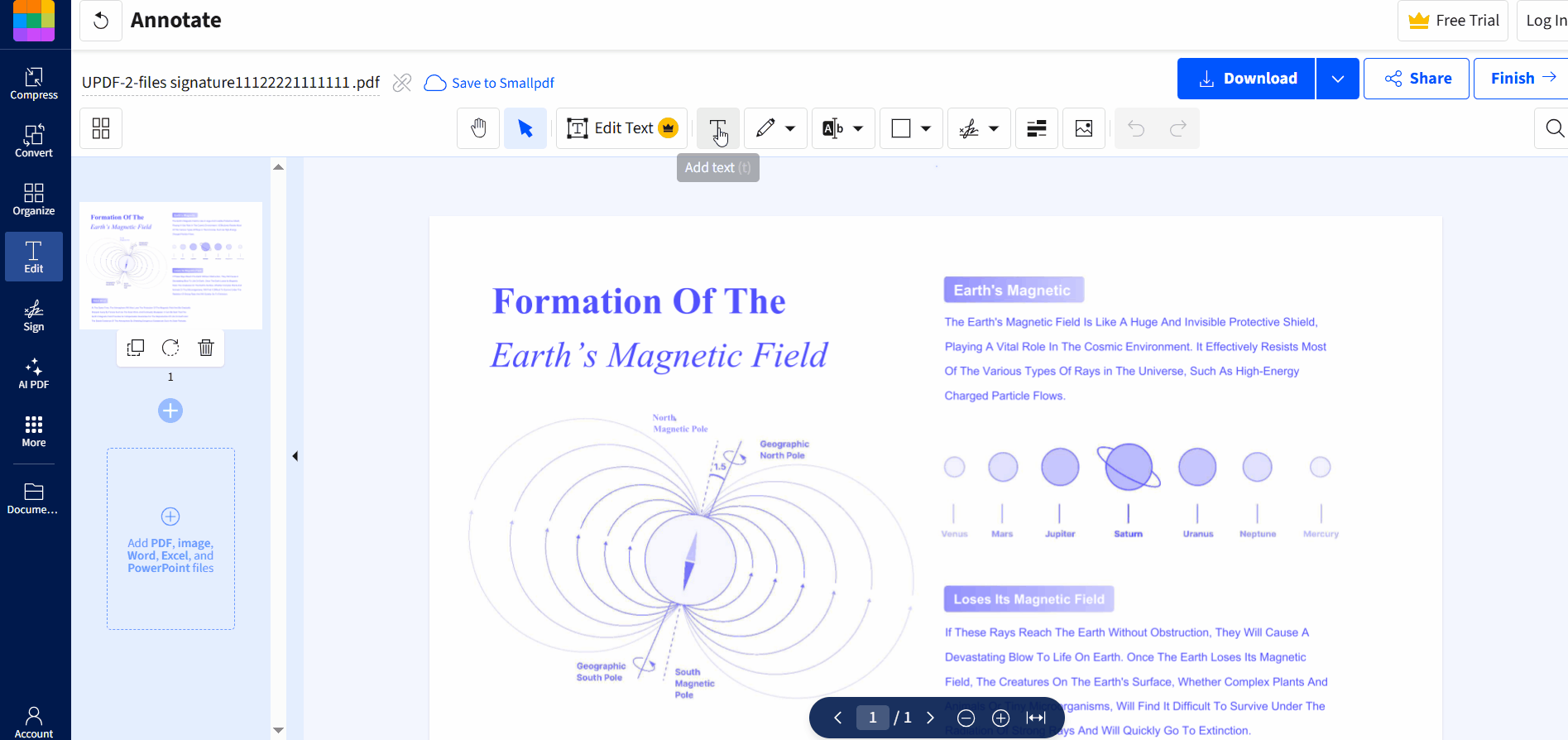Expand the Shape tool dropdown arrow
This screenshot has width=1568, height=740.
tap(926, 128)
